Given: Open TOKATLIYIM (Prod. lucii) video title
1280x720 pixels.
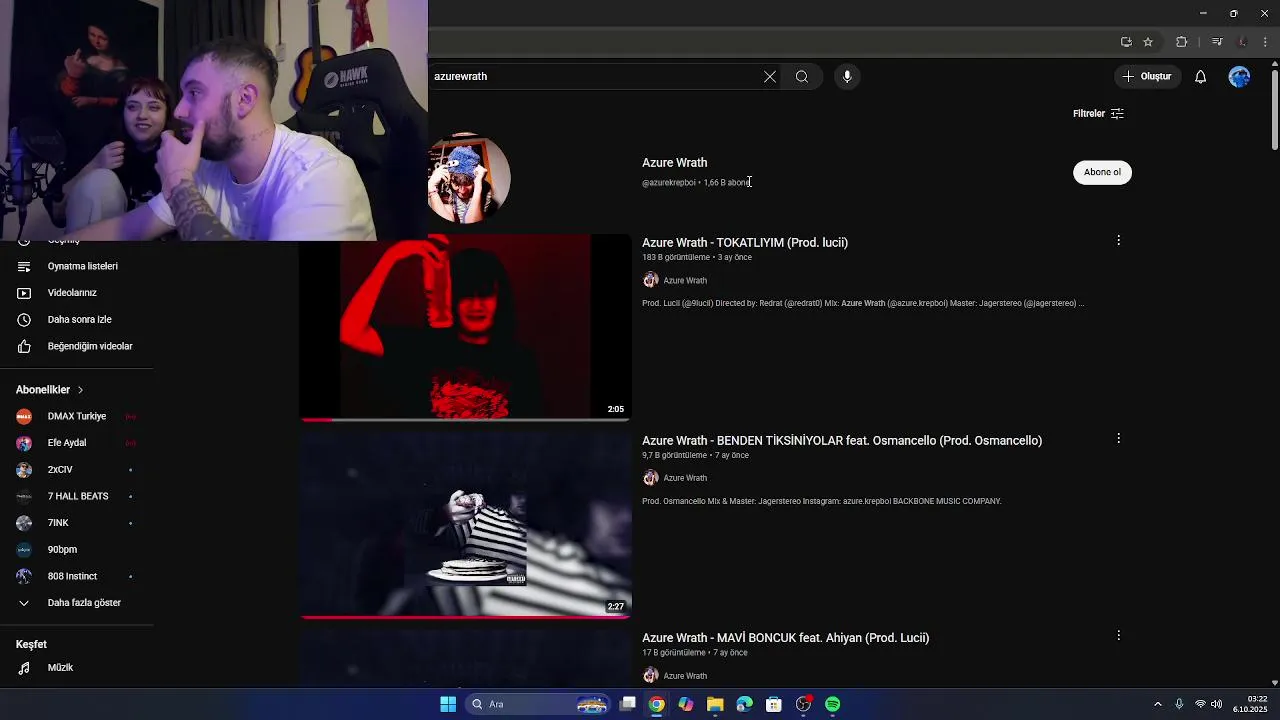Looking at the screenshot, I should [x=745, y=242].
